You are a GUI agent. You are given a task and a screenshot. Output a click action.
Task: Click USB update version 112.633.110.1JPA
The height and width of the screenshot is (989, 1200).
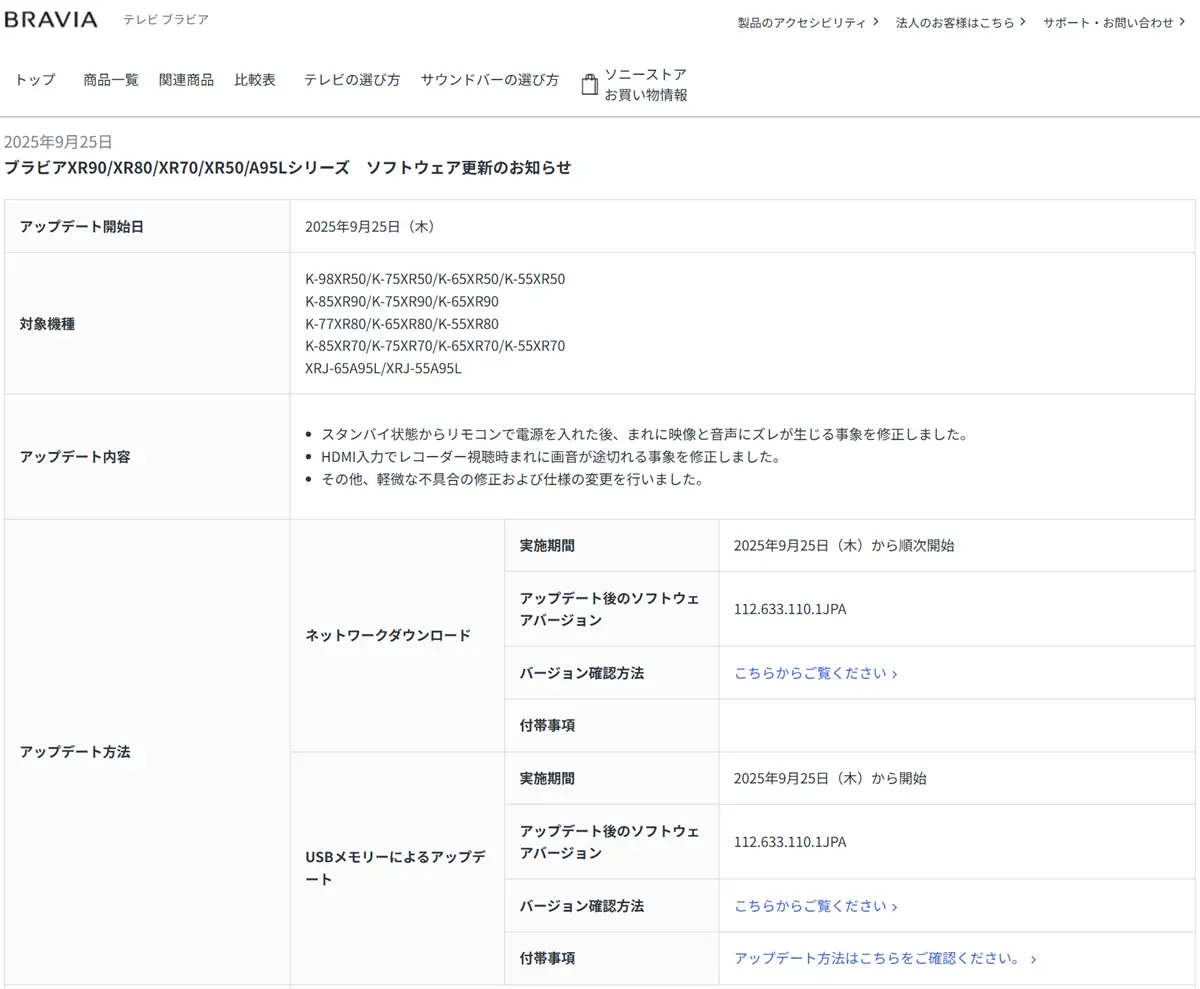[790, 842]
